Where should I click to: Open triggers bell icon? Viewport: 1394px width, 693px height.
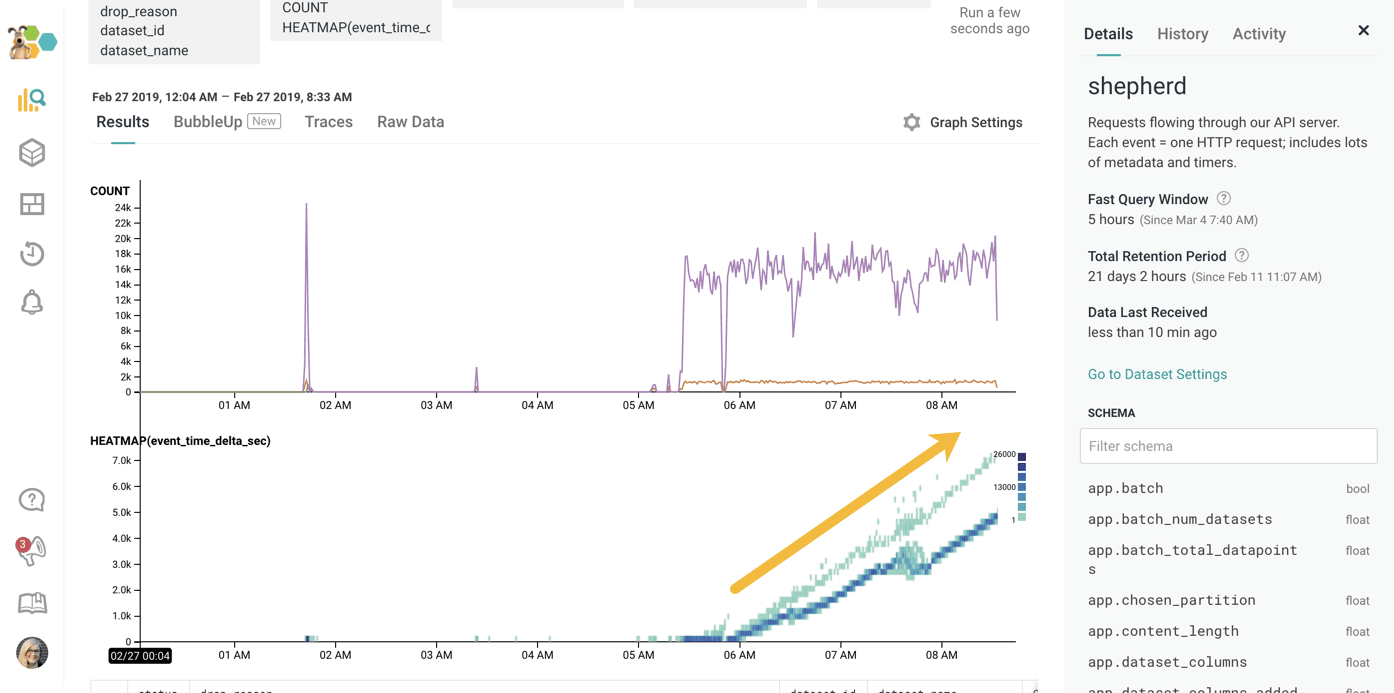[32, 302]
